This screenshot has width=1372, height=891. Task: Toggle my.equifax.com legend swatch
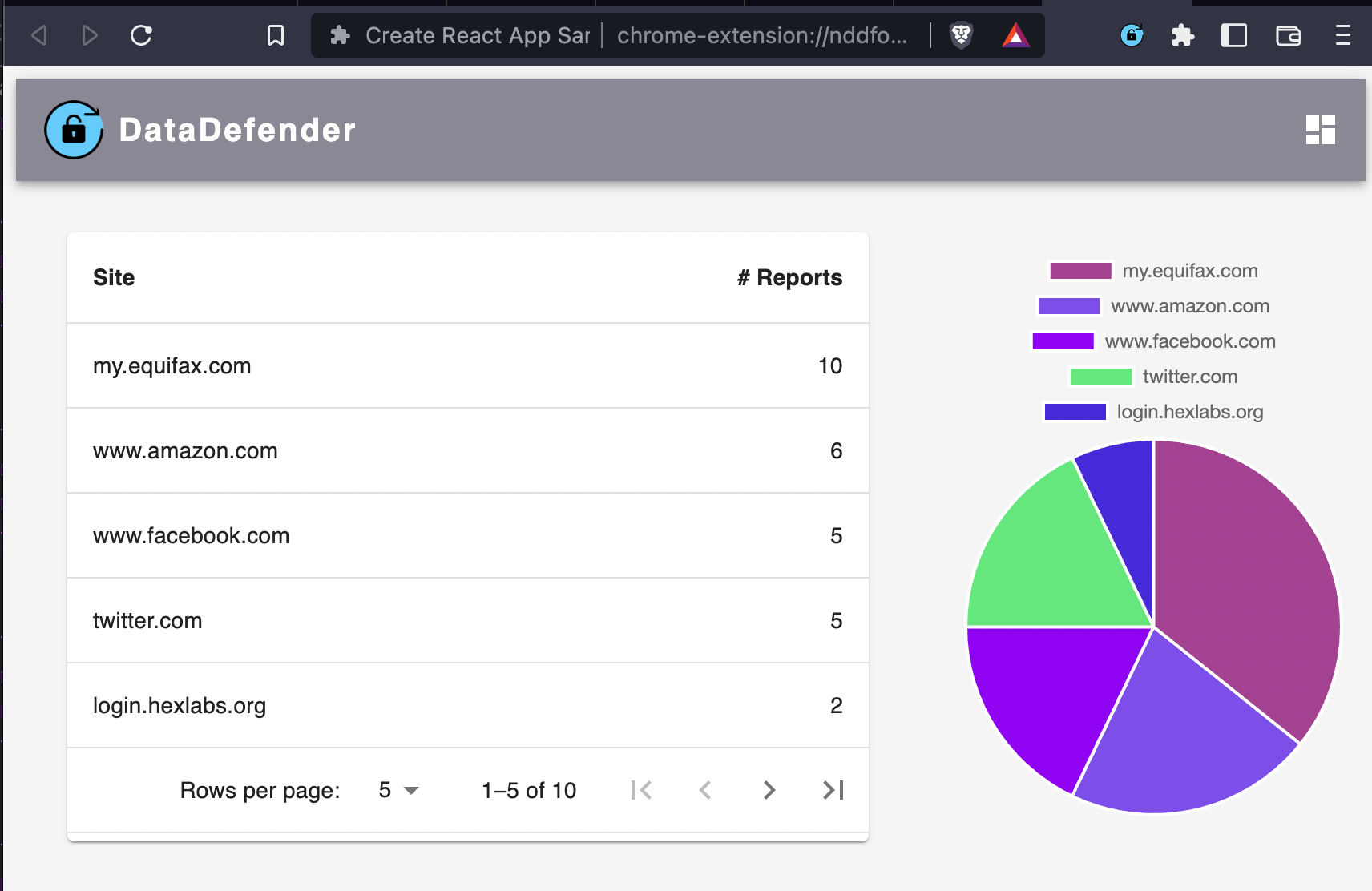[1080, 271]
